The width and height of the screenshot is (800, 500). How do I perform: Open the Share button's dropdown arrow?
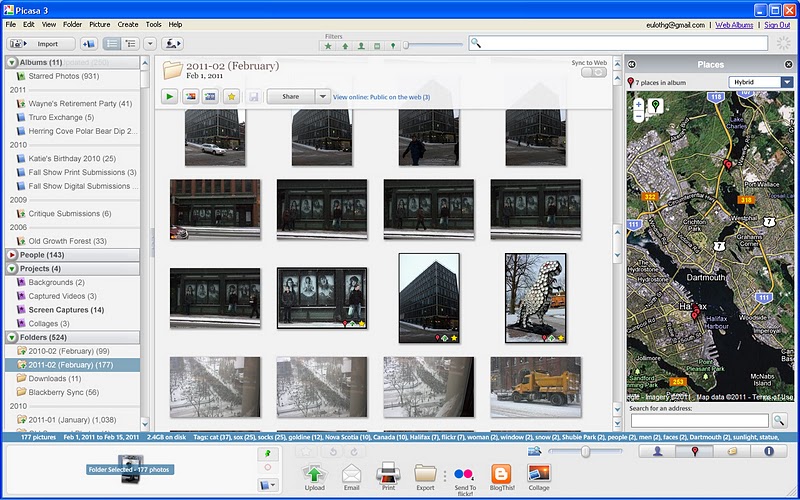[x=322, y=96]
